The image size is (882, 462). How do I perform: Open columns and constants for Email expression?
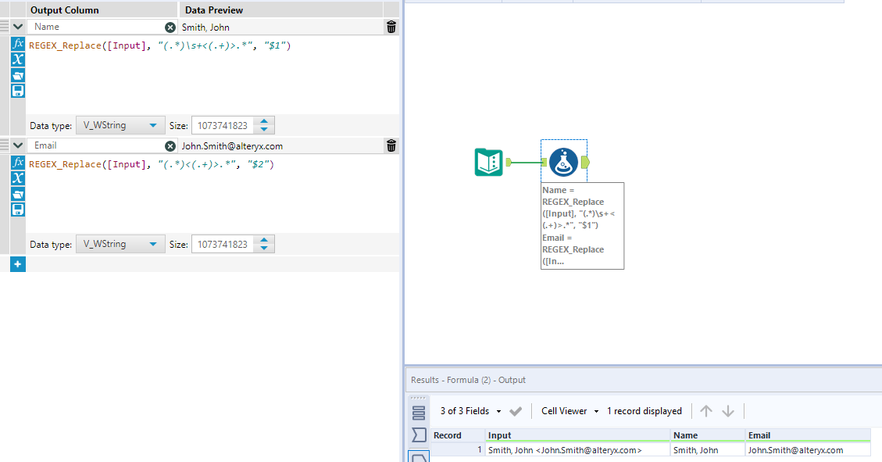(x=18, y=178)
